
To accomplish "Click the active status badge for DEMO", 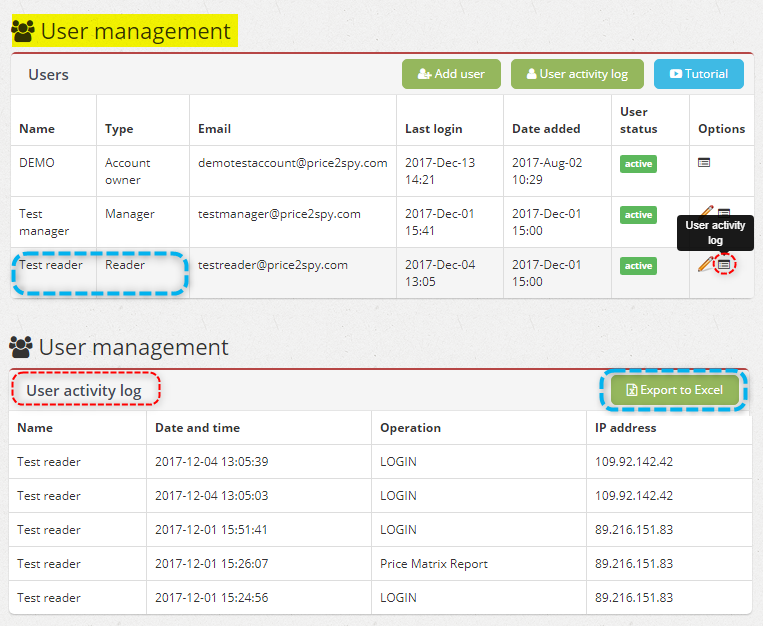I will 638,163.
